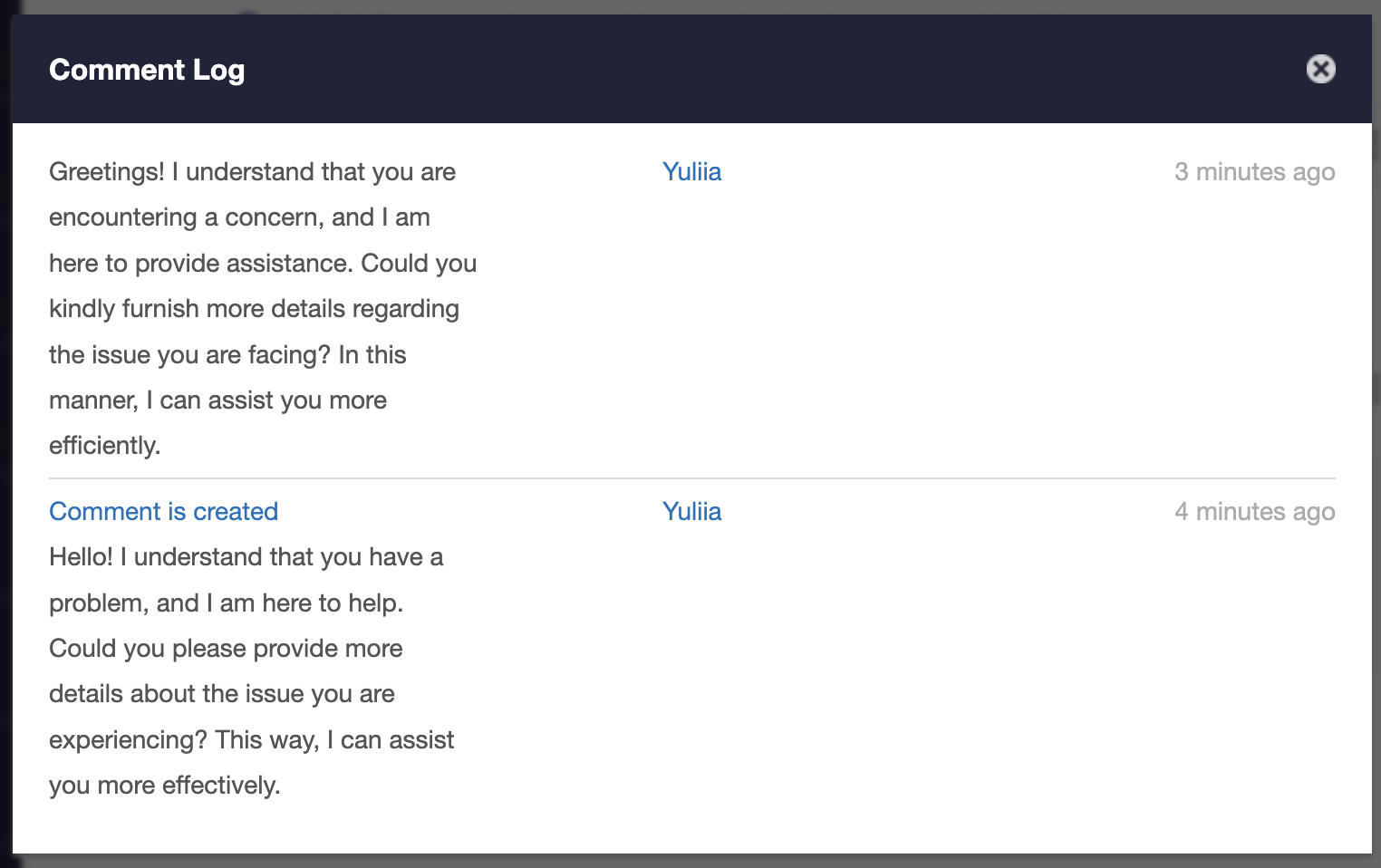
Task: Click the word "Hello!" in second comment
Action: [81, 557]
